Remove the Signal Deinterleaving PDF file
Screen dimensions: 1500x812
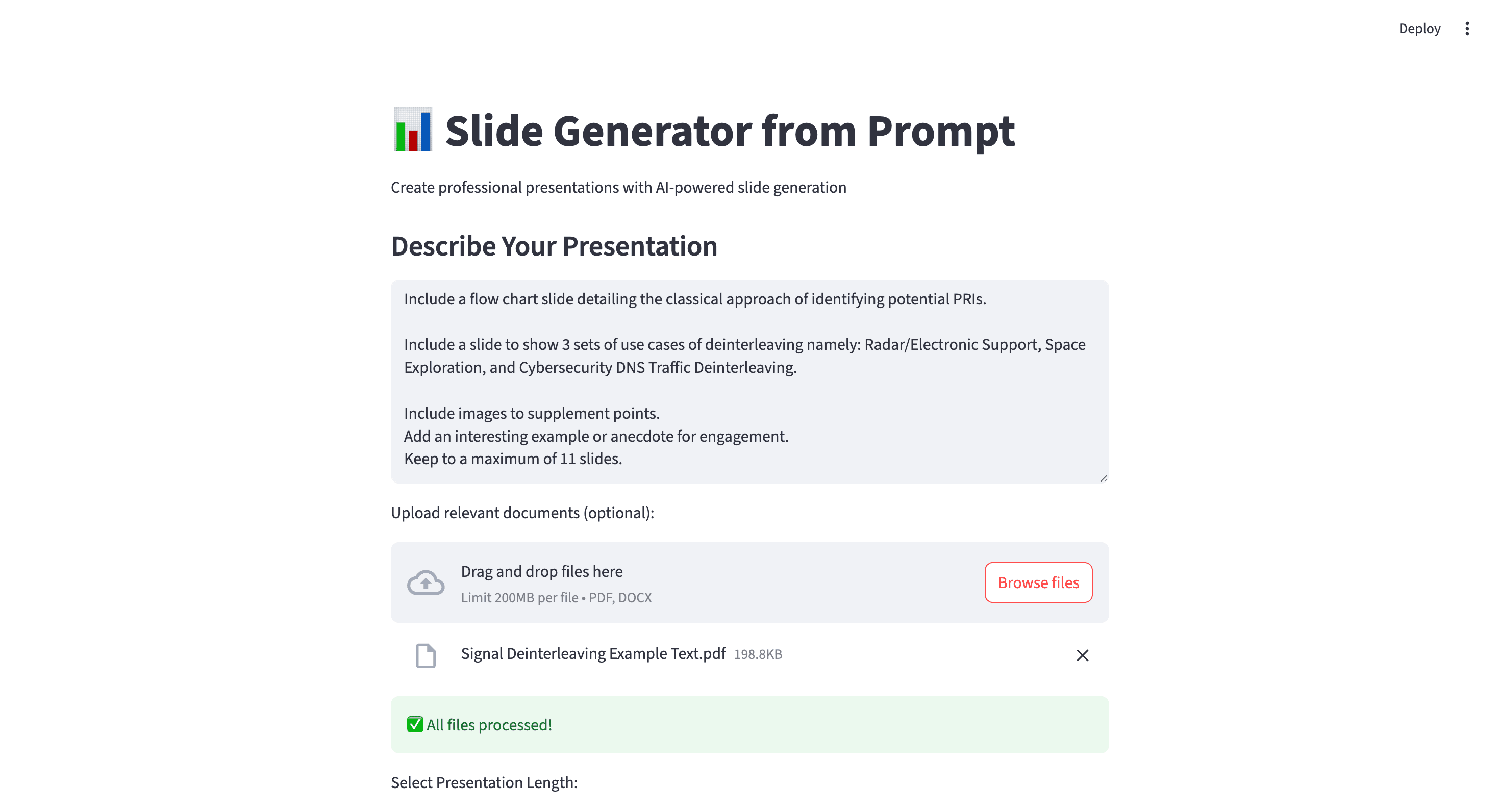(x=1082, y=655)
